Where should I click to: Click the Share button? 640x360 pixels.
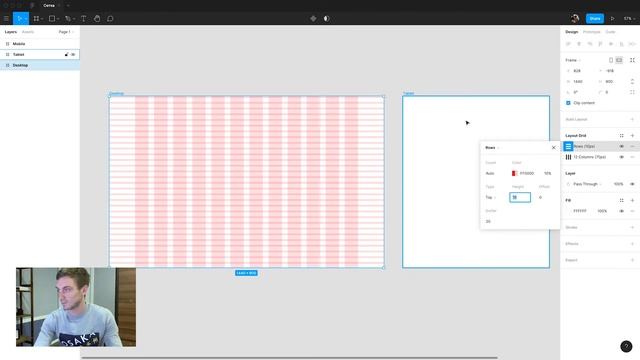(x=595, y=18)
